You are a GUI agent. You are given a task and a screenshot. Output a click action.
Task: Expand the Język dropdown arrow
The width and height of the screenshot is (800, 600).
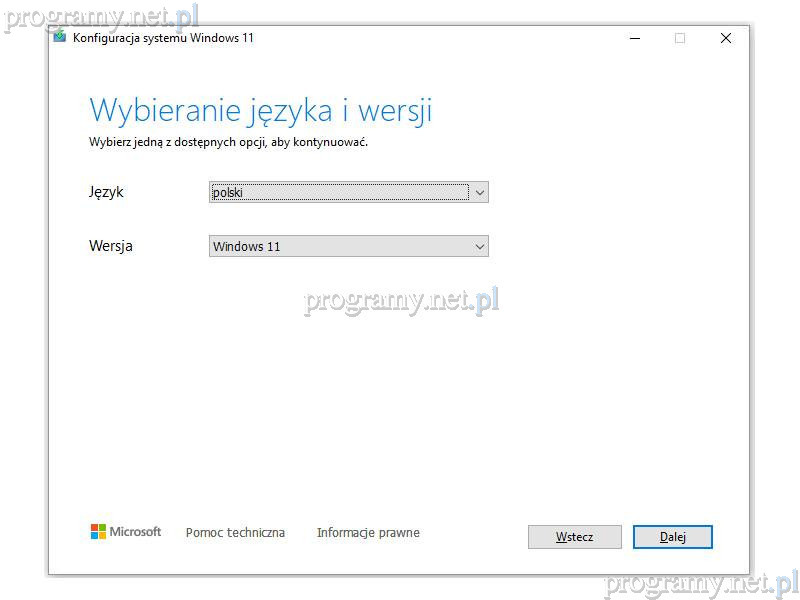click(480, 192)
